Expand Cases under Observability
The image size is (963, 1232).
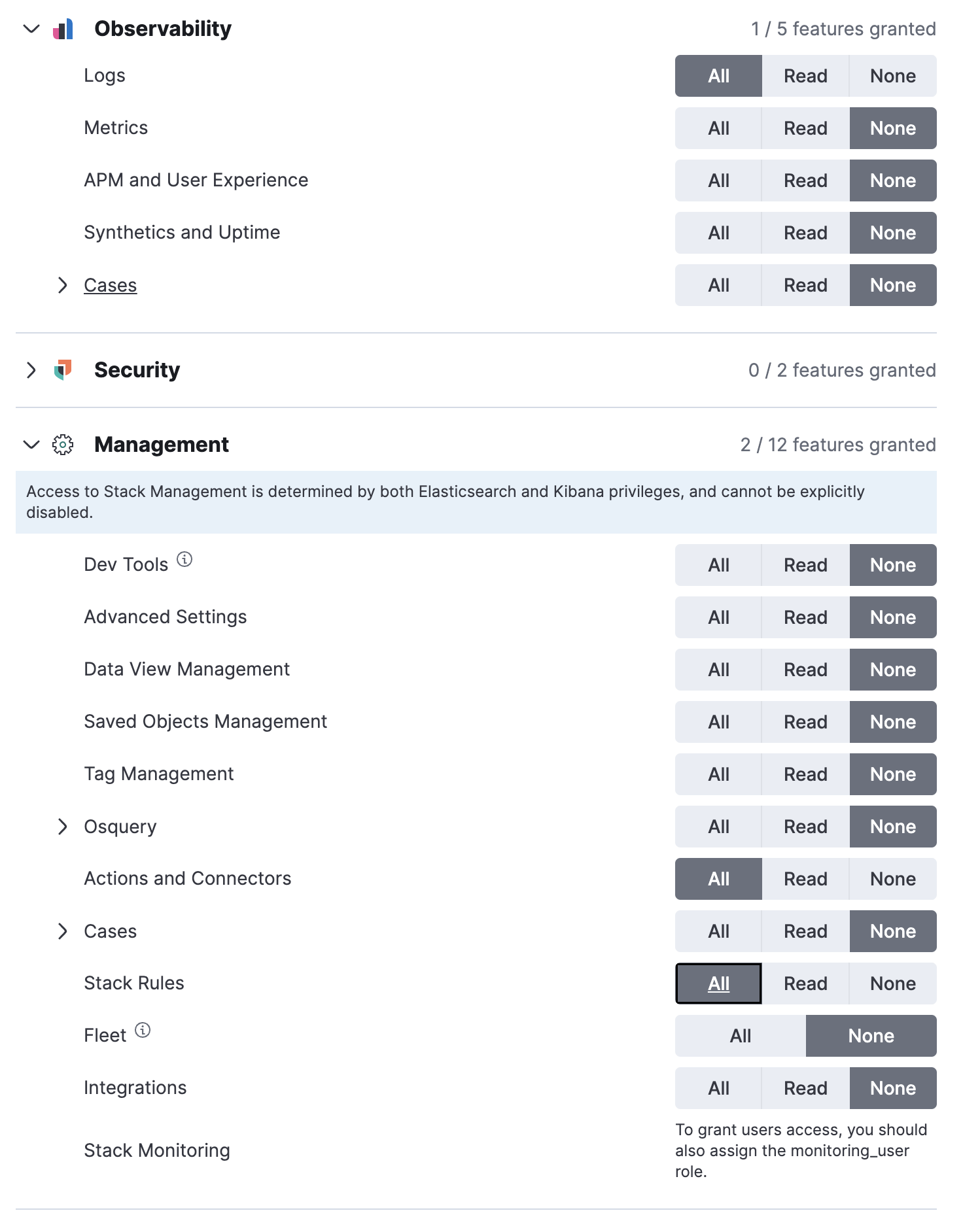(63, 285)
